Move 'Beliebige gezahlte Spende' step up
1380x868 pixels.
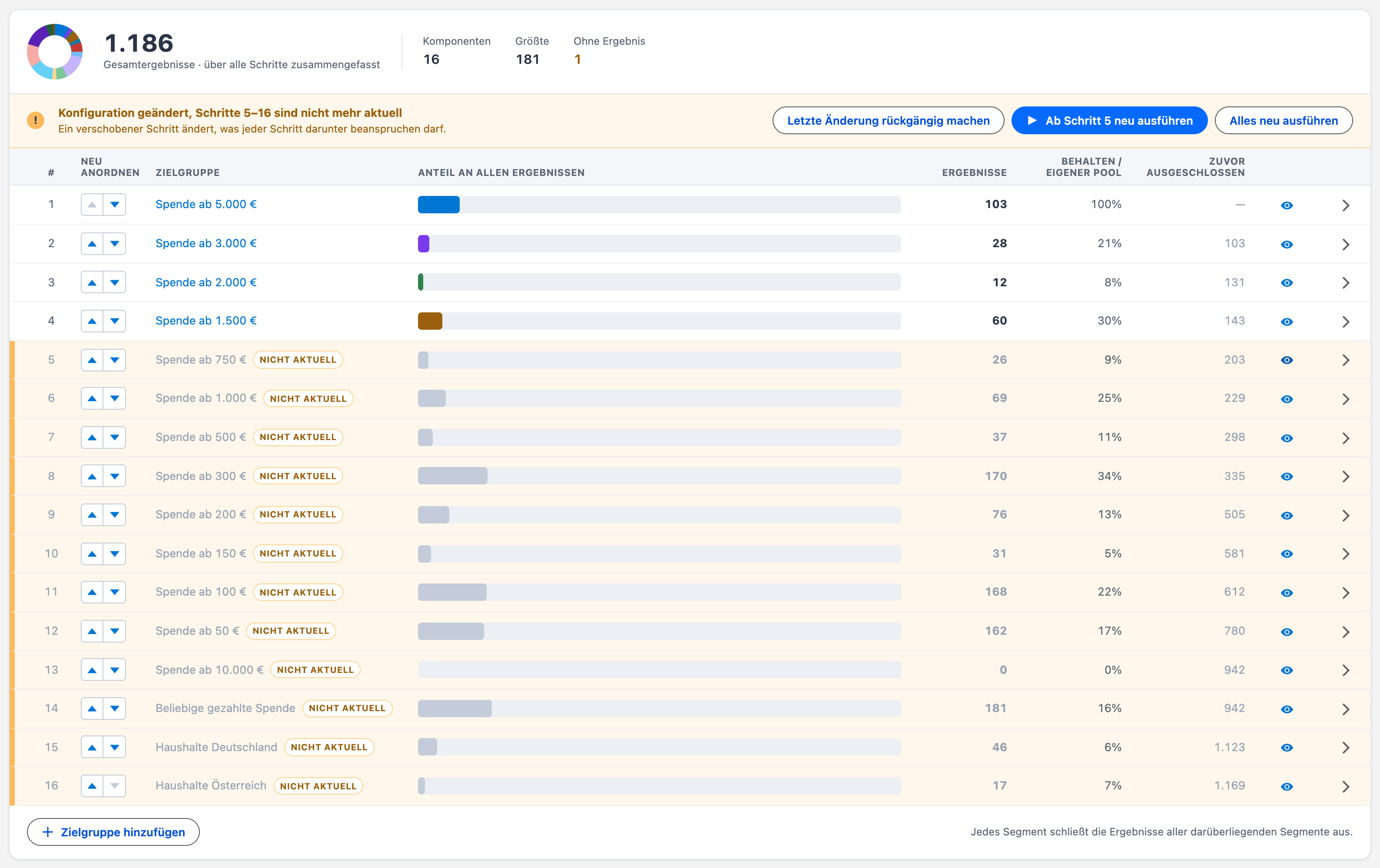[92, 708]
